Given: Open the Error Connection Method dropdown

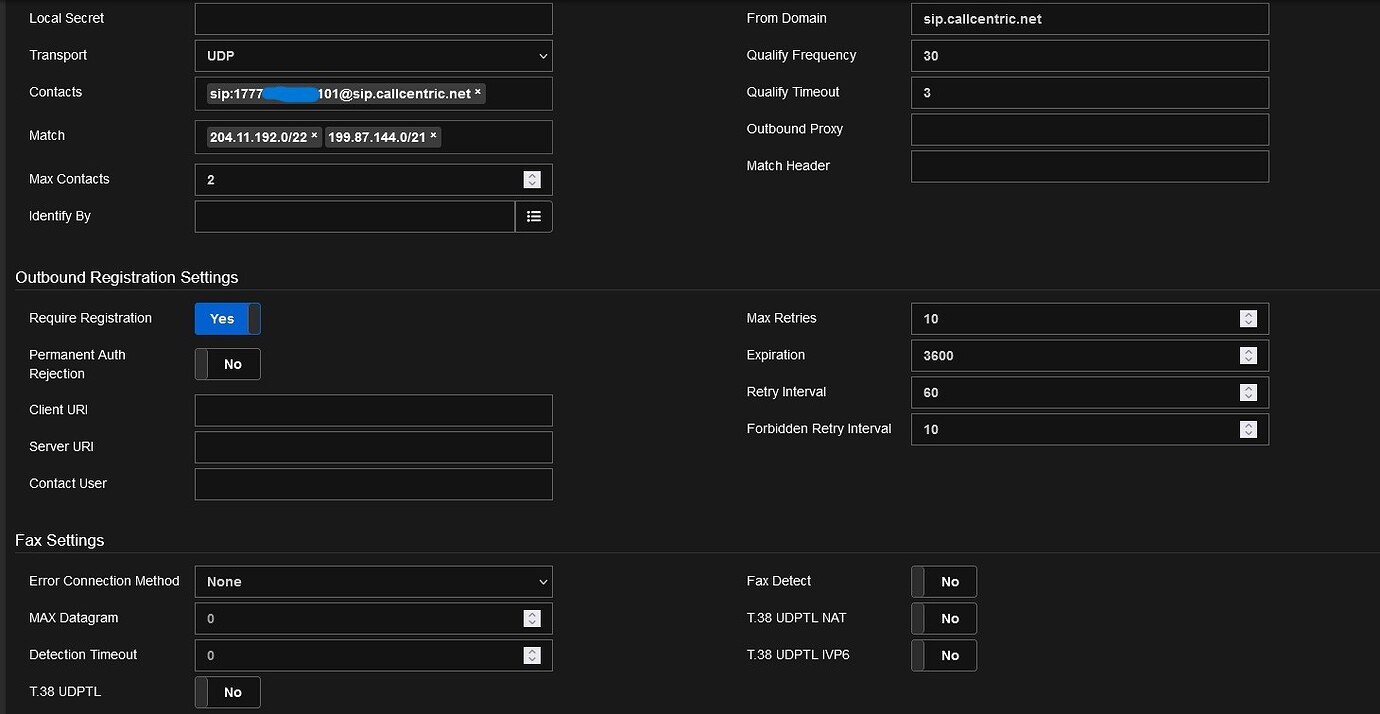Looking at the screenshot, I should tap(373, 581).
